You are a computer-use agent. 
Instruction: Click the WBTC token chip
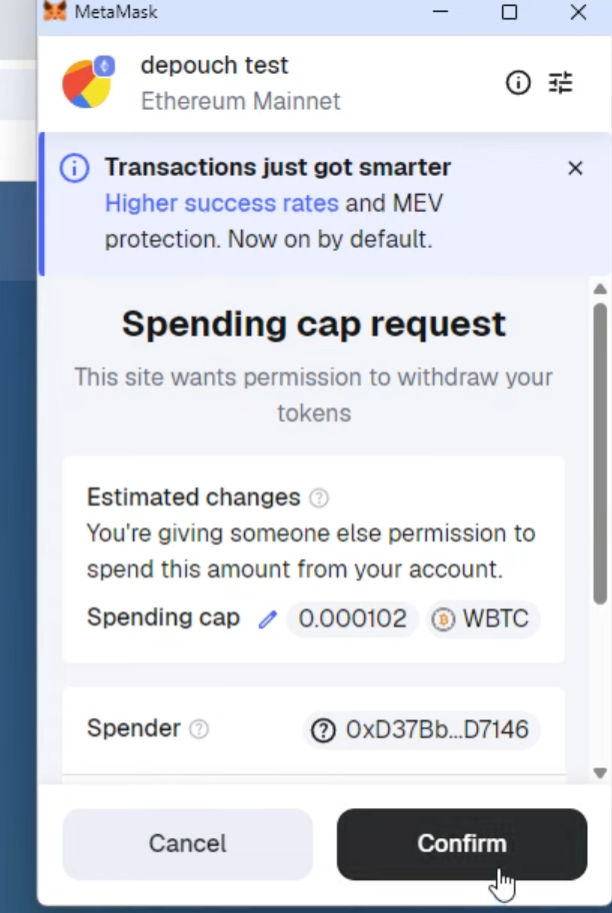(480, 619)
